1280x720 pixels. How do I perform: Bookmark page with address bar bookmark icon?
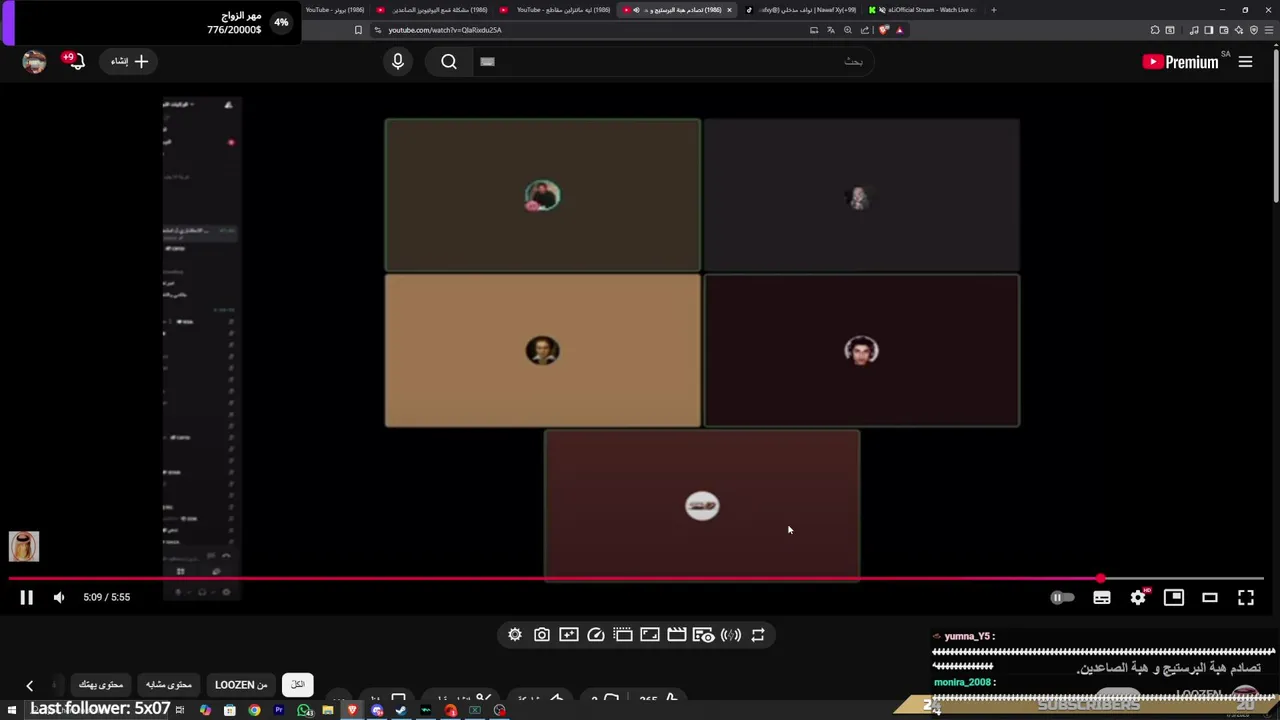358,30
